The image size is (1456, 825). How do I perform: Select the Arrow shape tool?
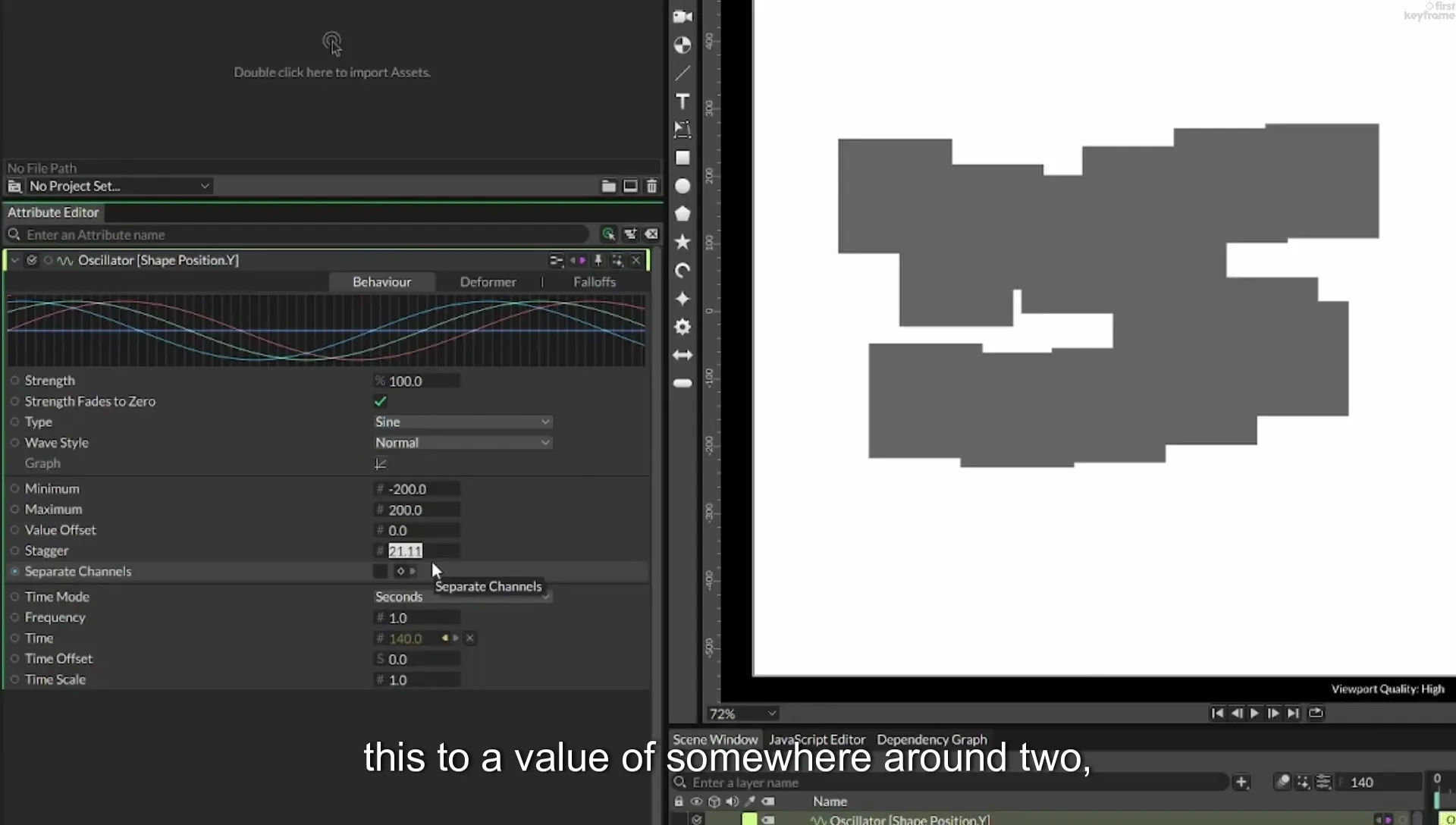[x=682, y=355]
